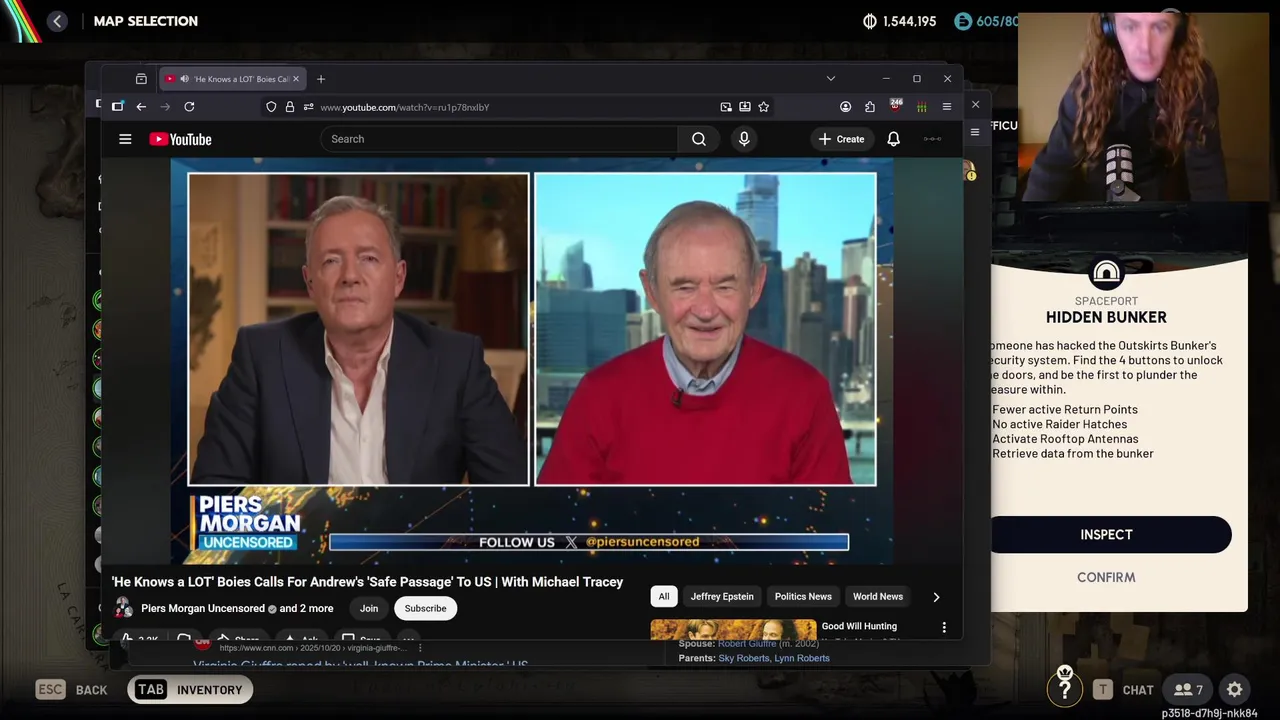
Task: Run search with magnifier button
Action: pos(699,139)
